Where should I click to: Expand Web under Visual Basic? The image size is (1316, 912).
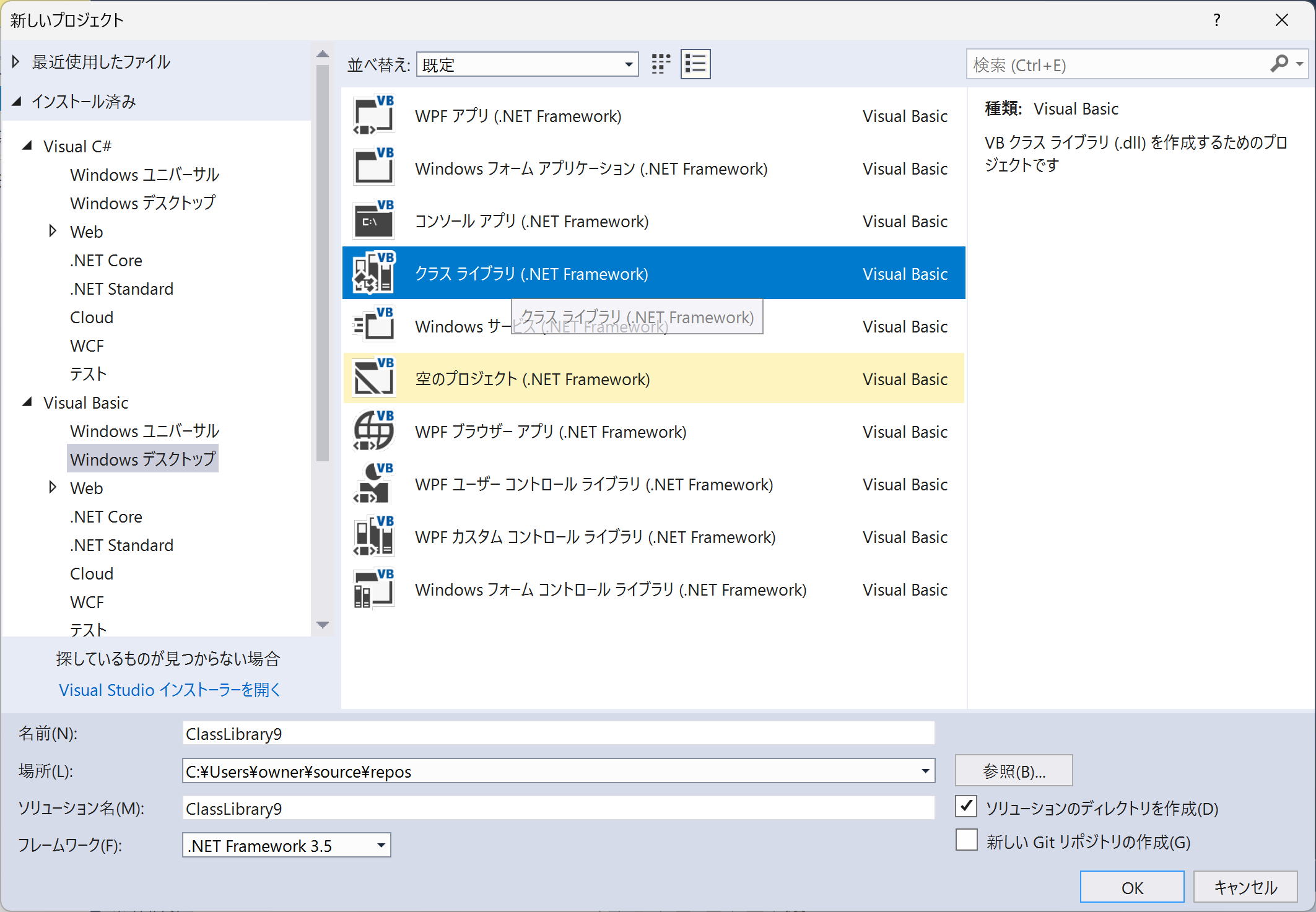(x=53, y=487)
